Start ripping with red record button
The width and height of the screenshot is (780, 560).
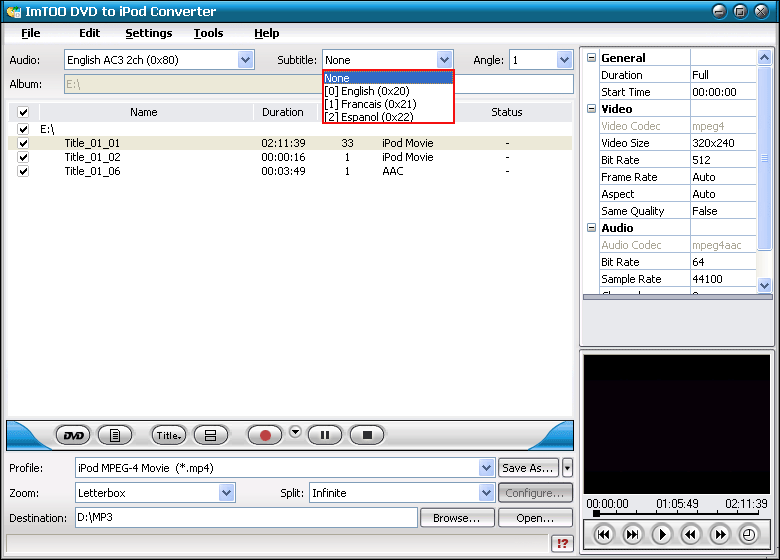(265, 436)
